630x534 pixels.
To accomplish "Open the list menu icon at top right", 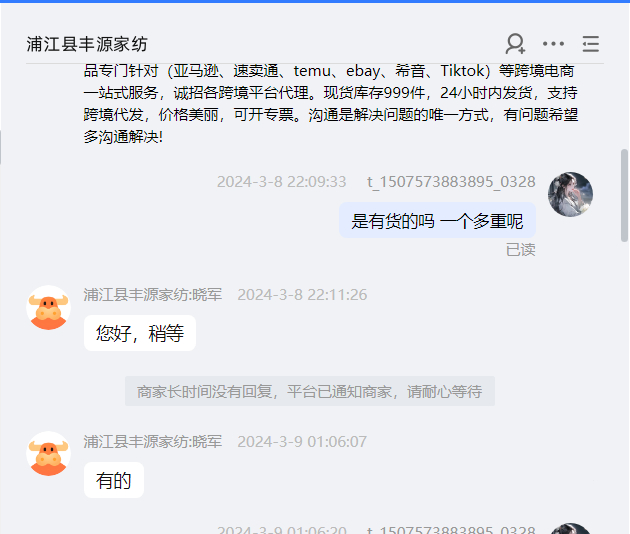I will pyautogui.click(x=591, y=44).
